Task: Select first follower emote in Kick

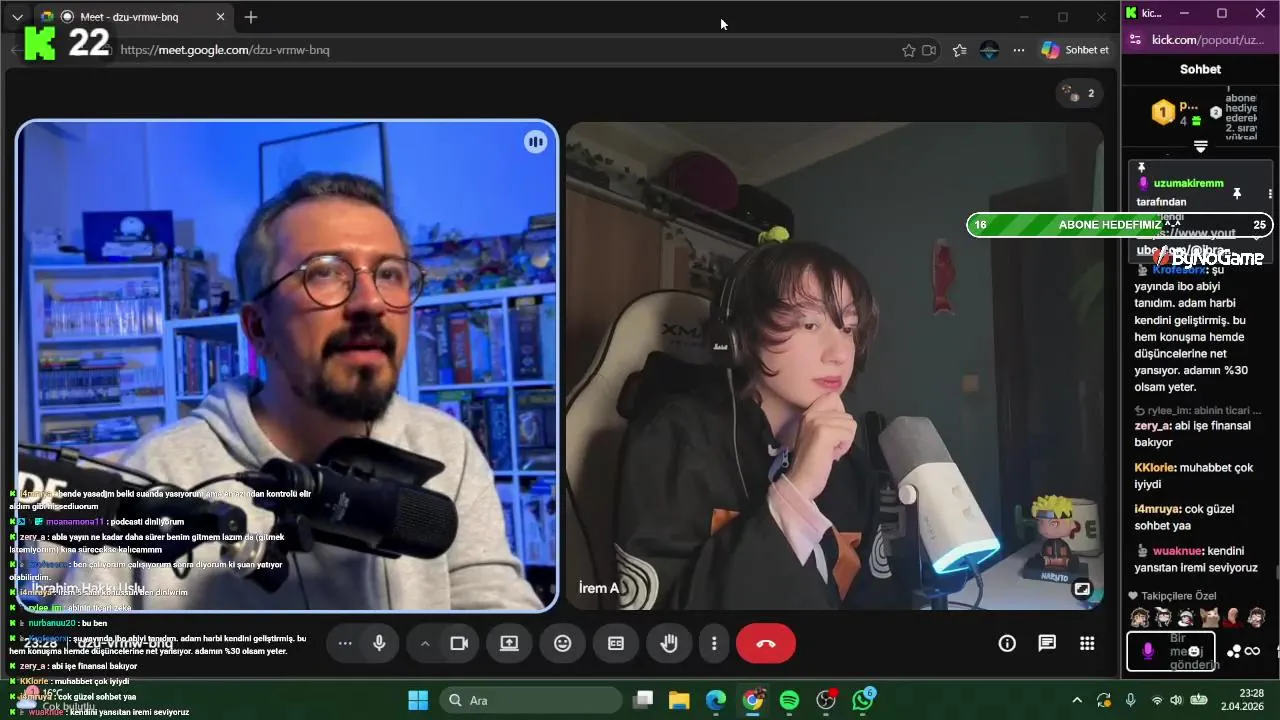Action: coord(1139,617)
